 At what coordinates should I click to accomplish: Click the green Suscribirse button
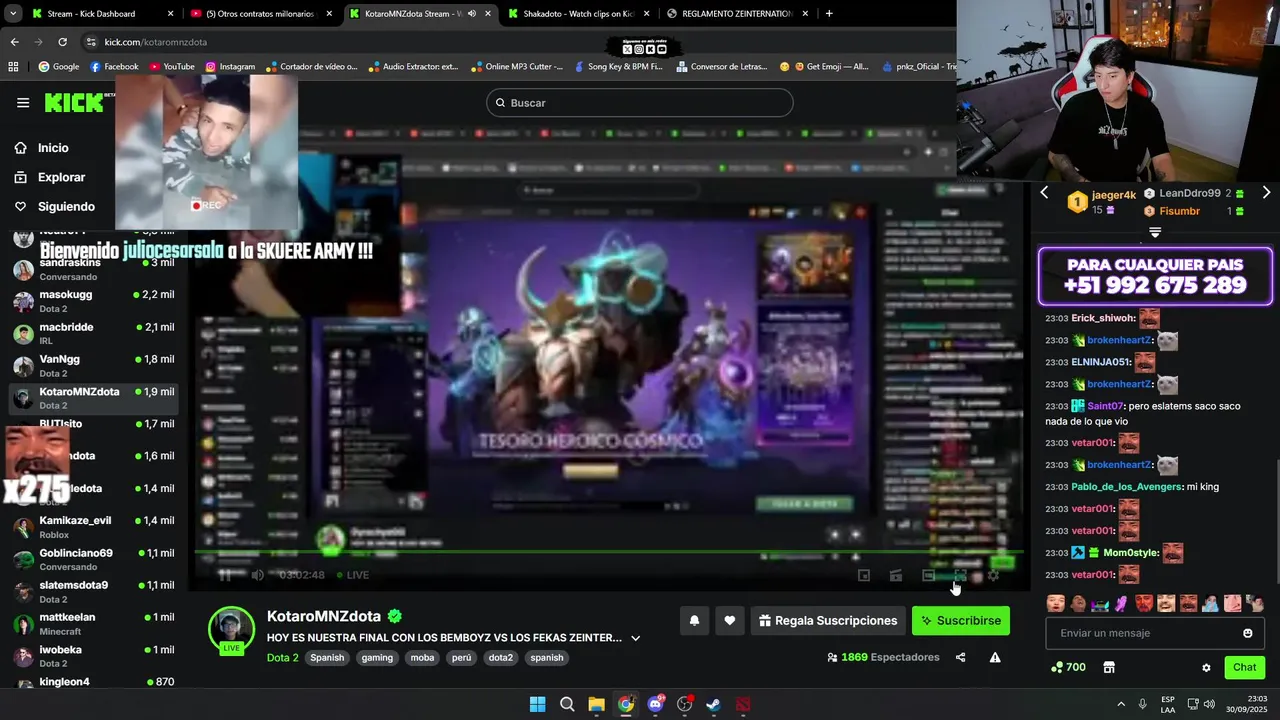click(x=961, y=621)
